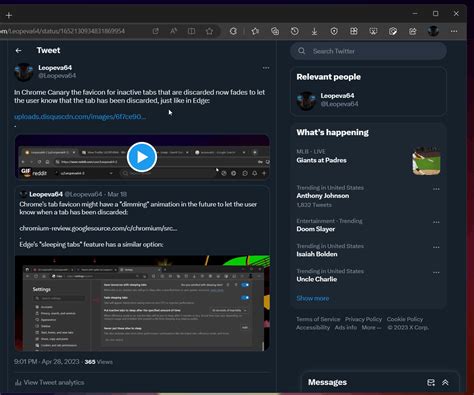Open Accessibility footer link

(x=313, y=327)
